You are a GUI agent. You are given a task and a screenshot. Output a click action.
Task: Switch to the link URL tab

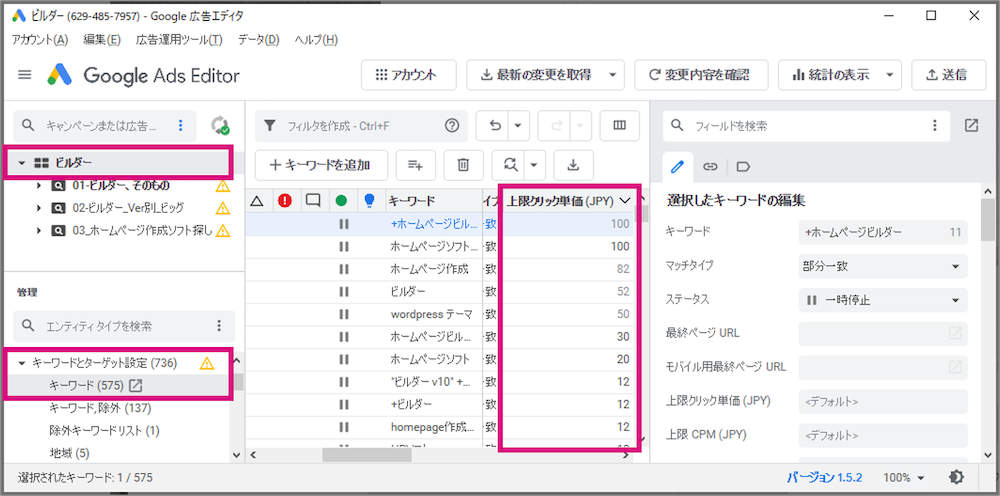click(x=710, y=166)
